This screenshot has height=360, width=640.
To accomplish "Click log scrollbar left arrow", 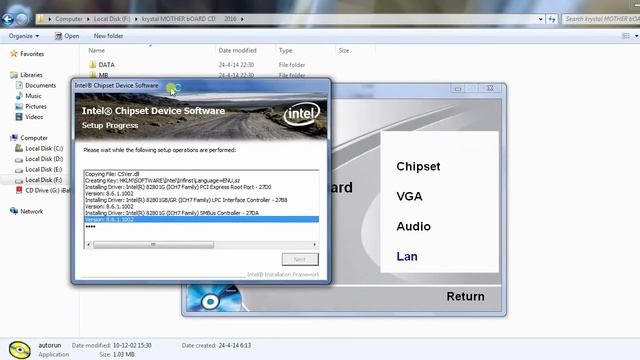I will tap(89, 244).
